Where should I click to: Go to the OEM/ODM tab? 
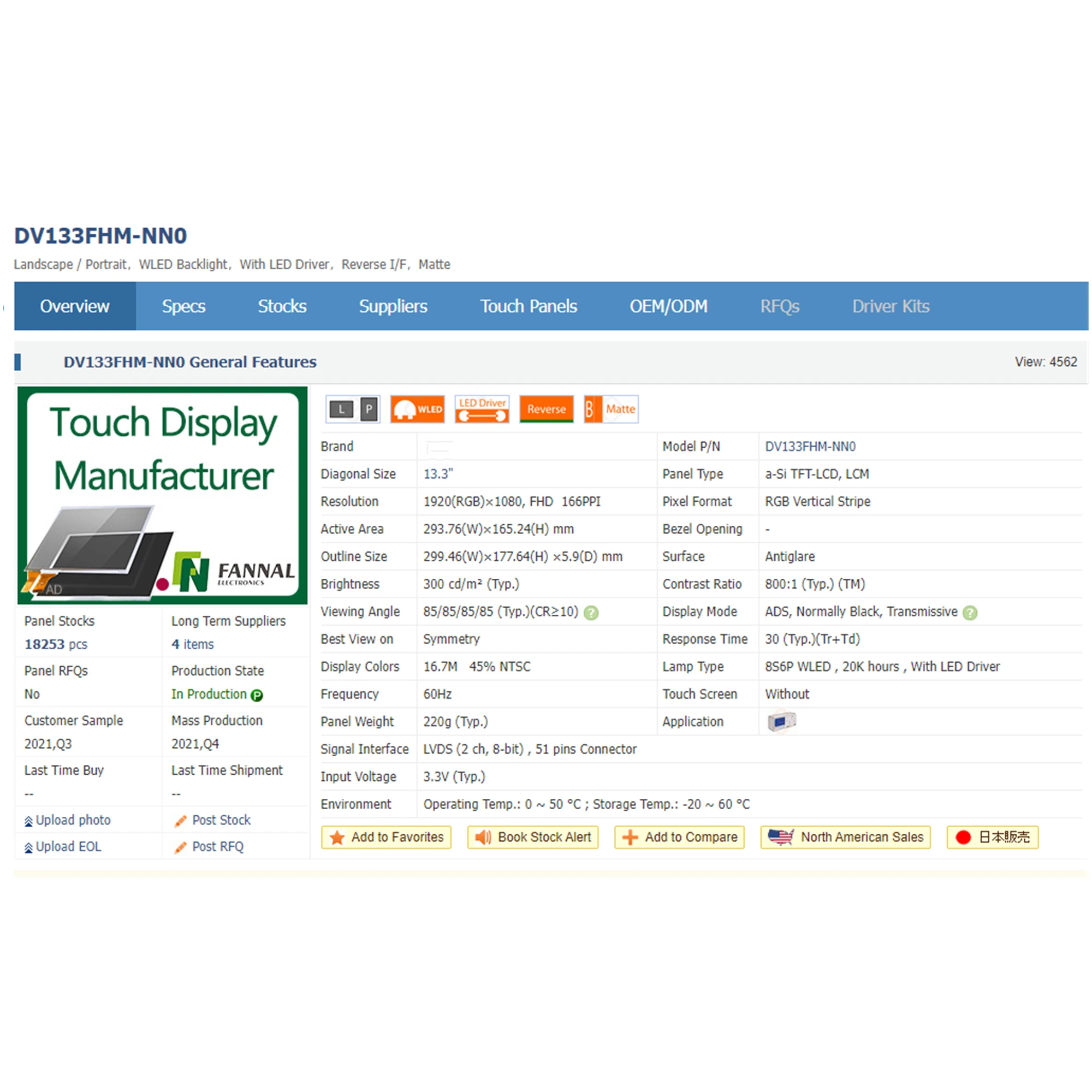click(668, 306)
